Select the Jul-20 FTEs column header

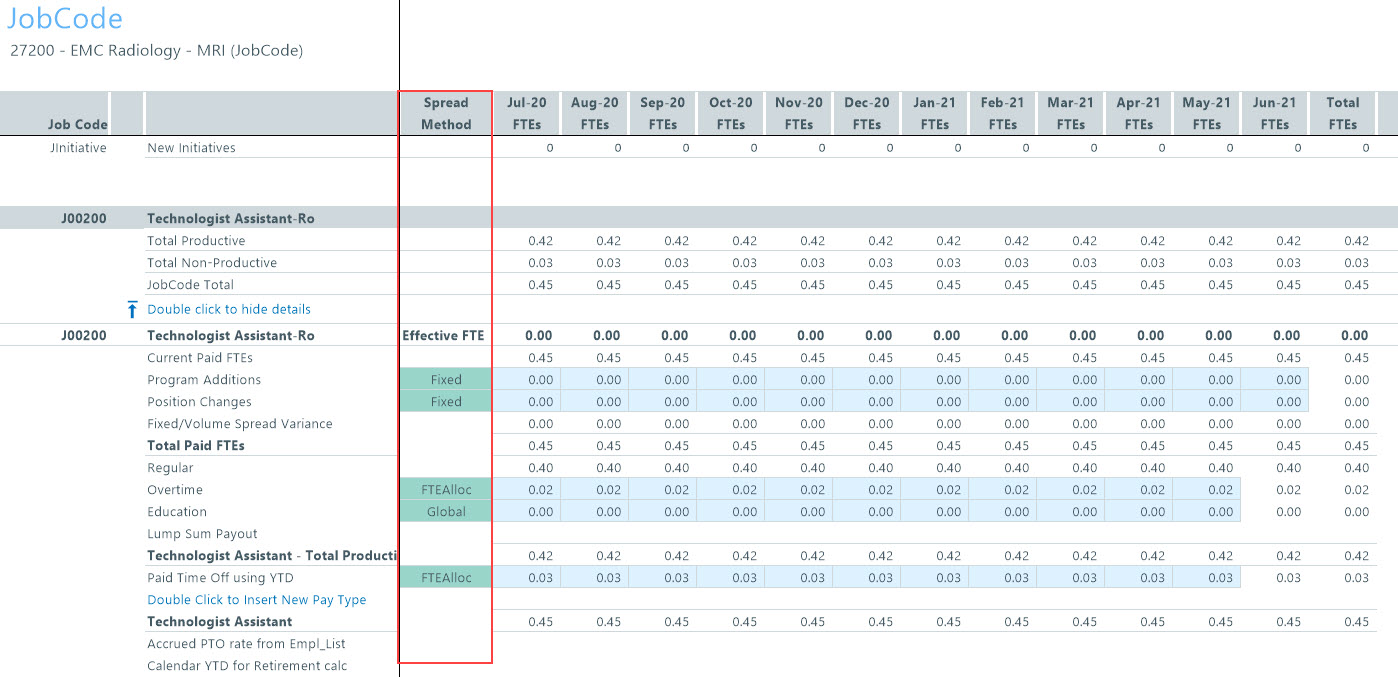click(527, 113)
